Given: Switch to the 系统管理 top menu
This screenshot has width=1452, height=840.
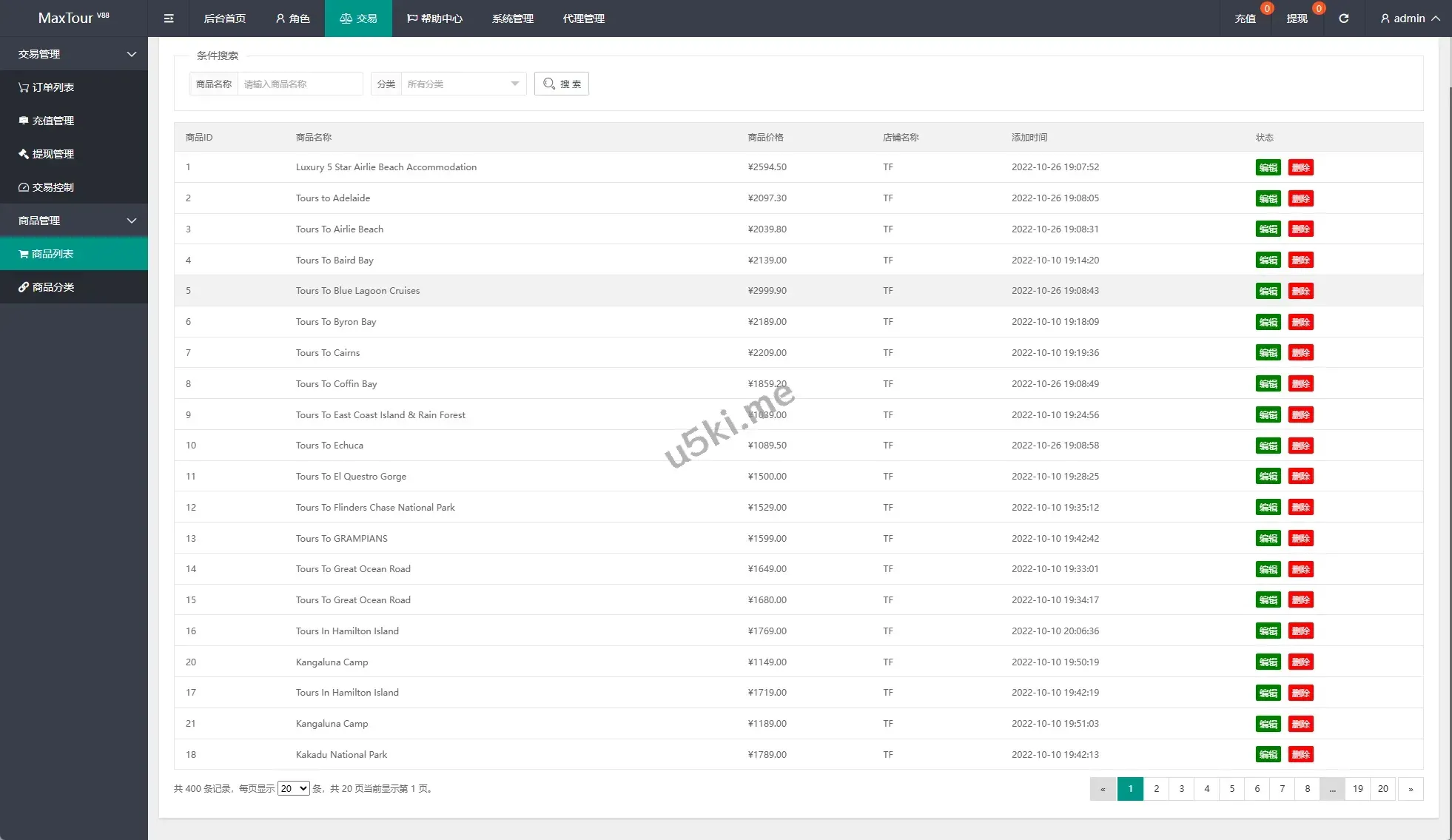Looking at the screenshot, I should point(512,19).
